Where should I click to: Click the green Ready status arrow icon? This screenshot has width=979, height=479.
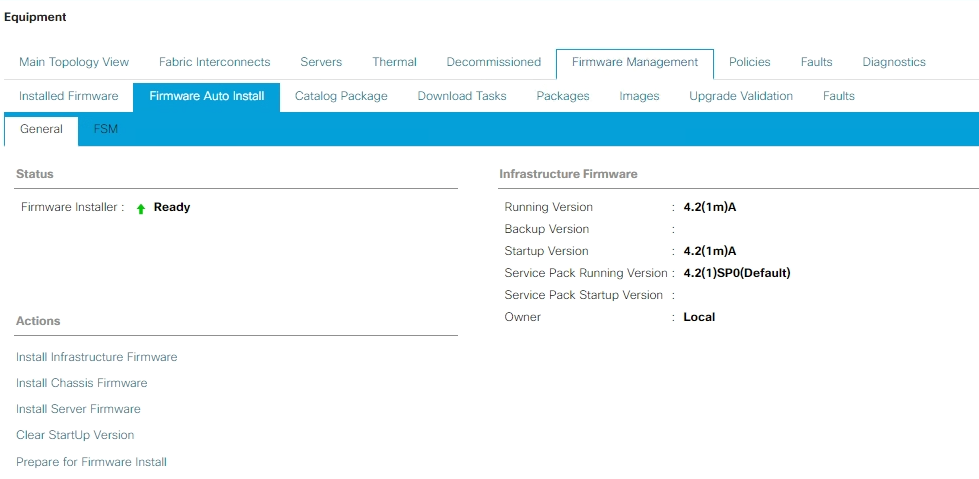[141, 209]
